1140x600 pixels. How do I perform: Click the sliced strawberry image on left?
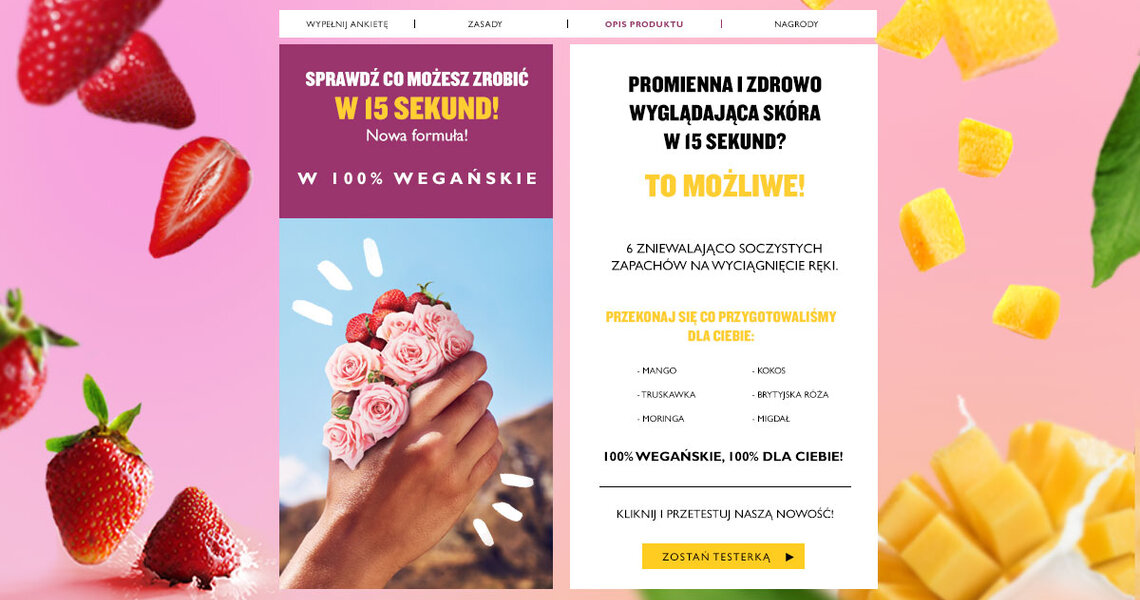(x=199, y=196)
